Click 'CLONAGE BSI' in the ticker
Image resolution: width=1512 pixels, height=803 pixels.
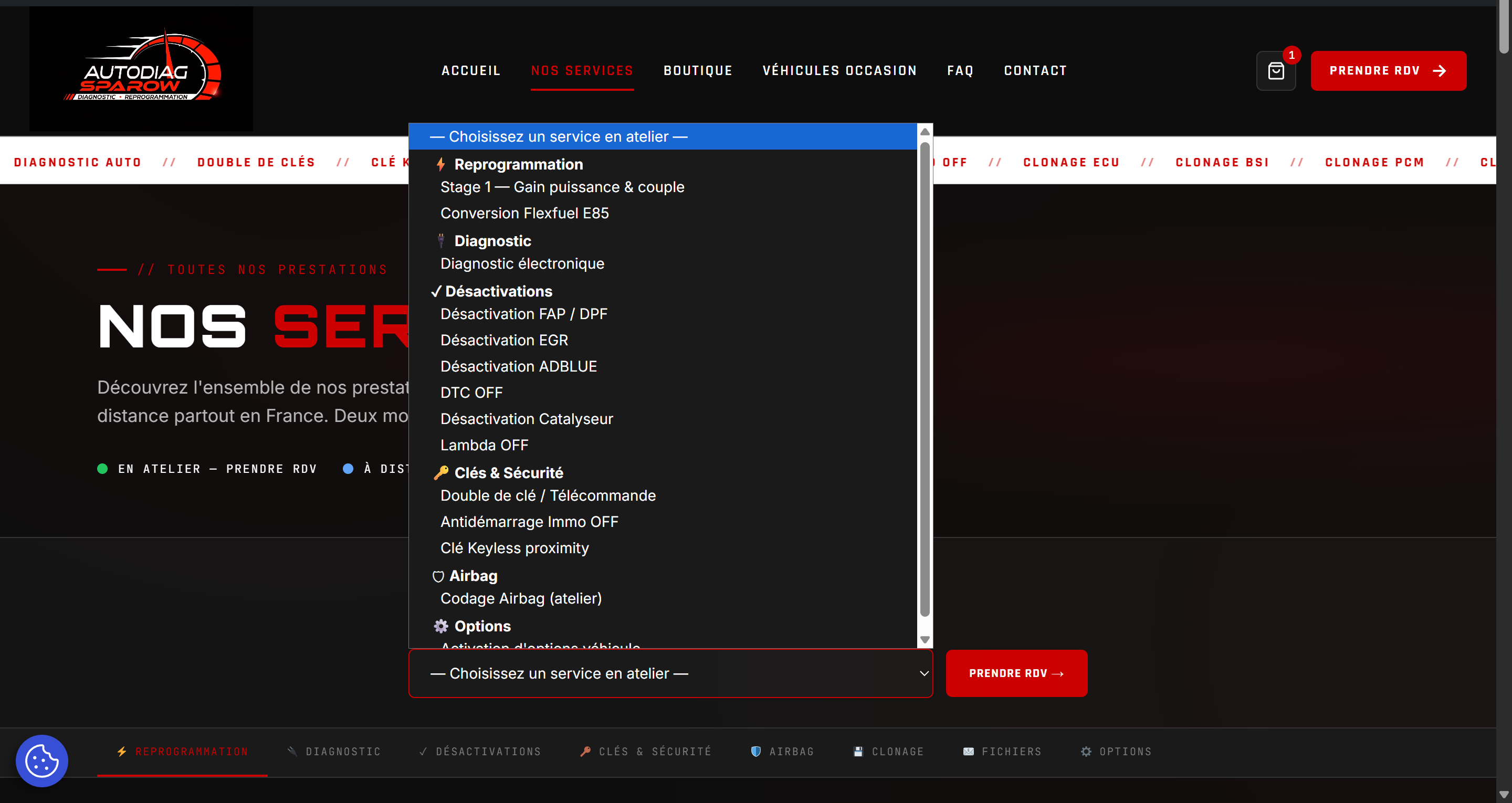coord(1222,163)
